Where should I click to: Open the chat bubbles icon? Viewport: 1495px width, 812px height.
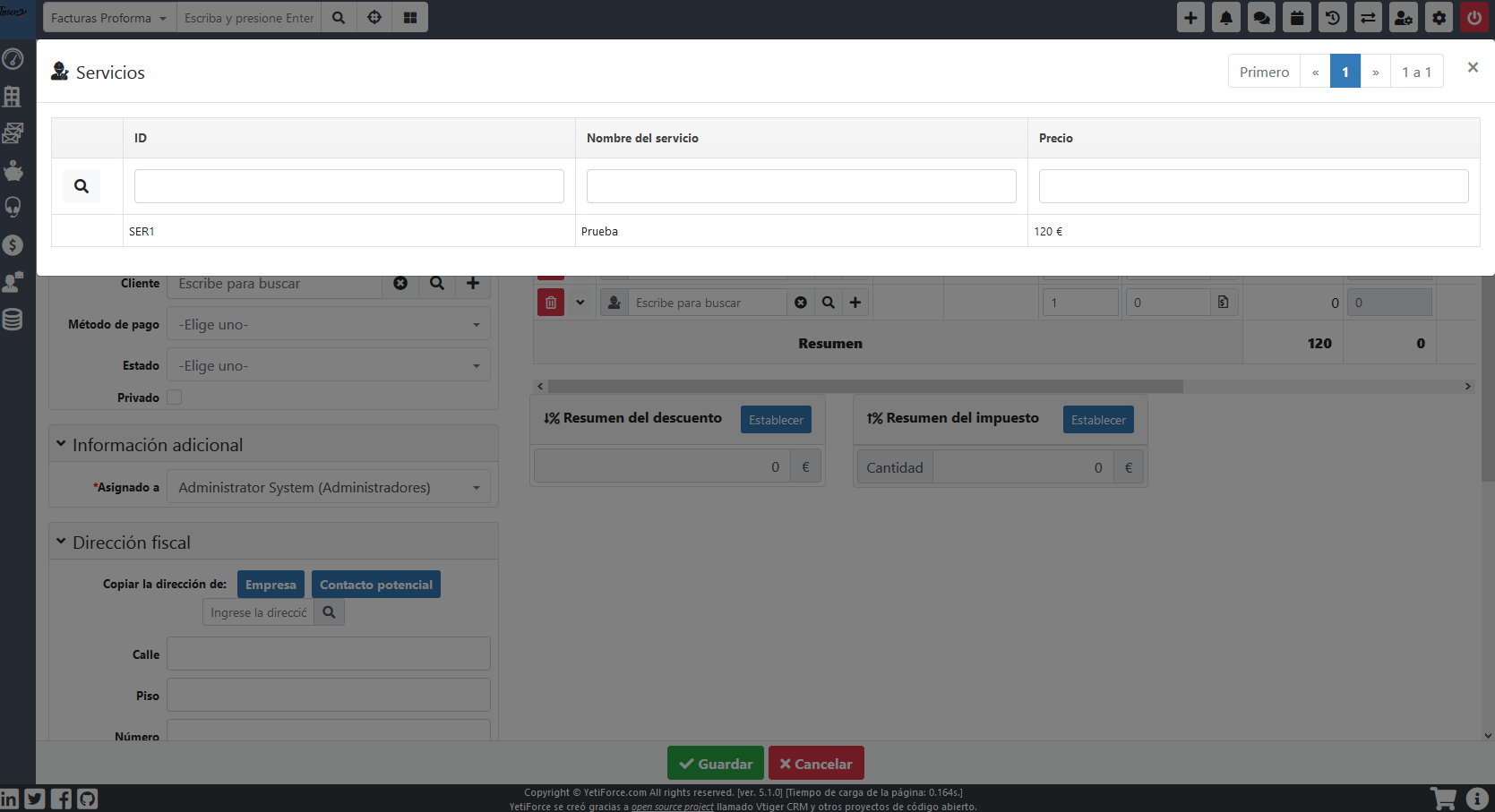(1261, 18)
